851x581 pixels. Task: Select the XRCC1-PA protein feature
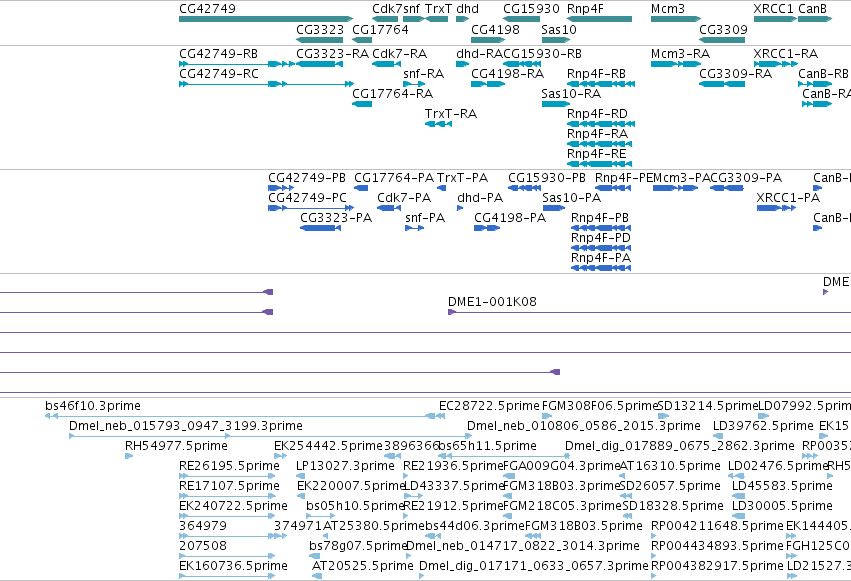776,208
